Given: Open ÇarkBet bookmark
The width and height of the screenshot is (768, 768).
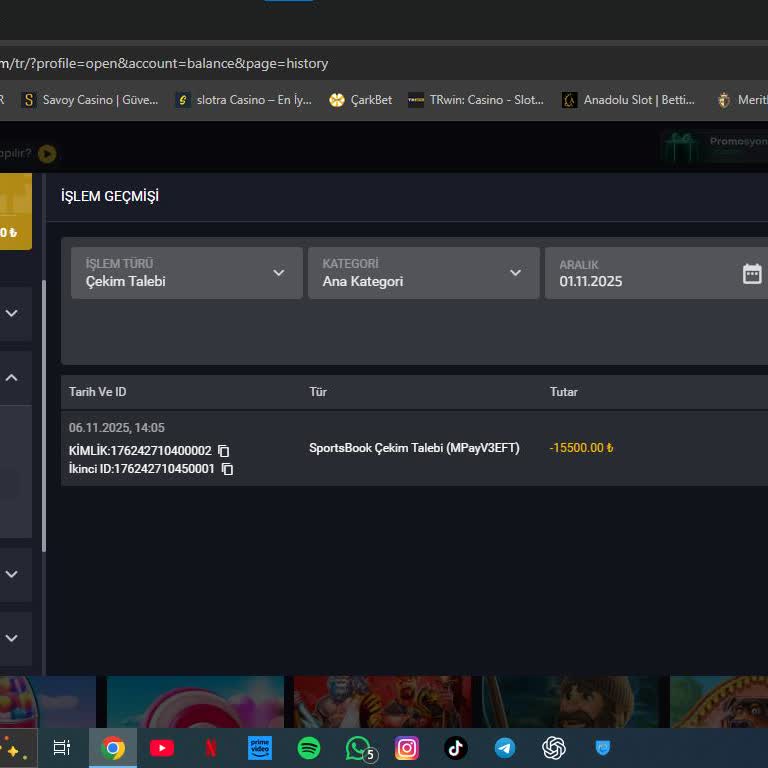Looking at the screenshot, I should [360, 100].
